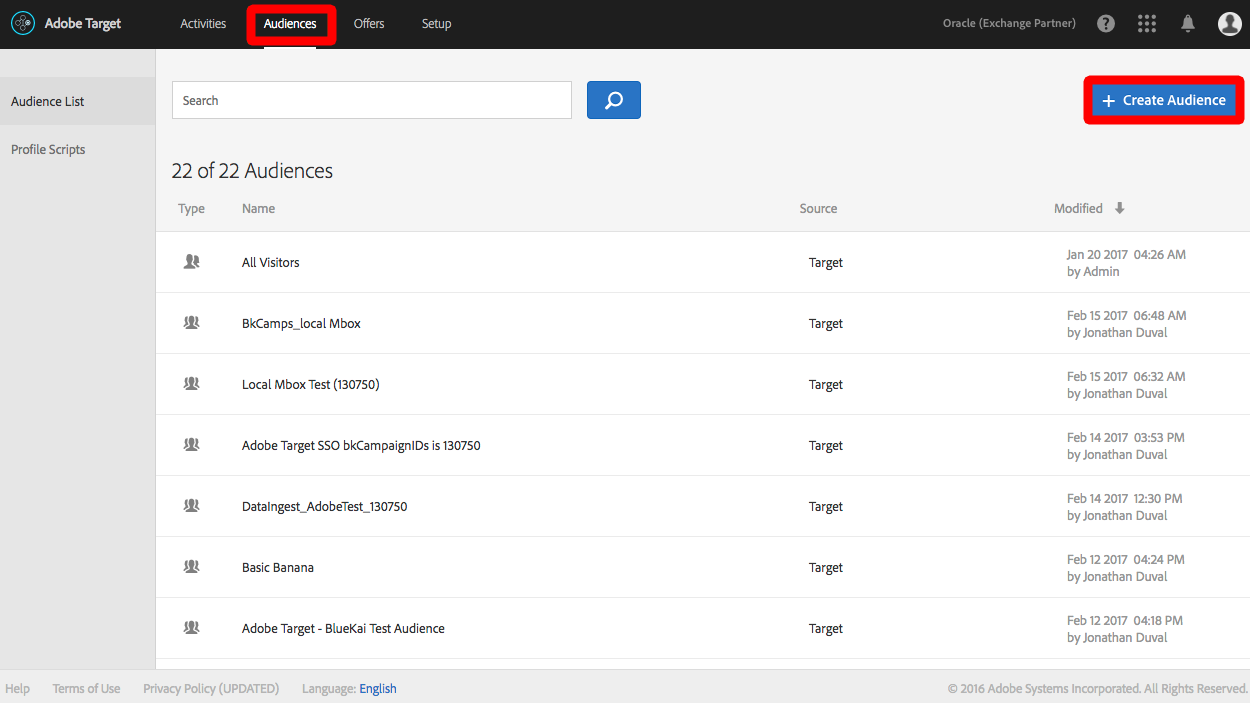Click the Feb 12 2017 04:18 PM date

(x=1125, y=620)
